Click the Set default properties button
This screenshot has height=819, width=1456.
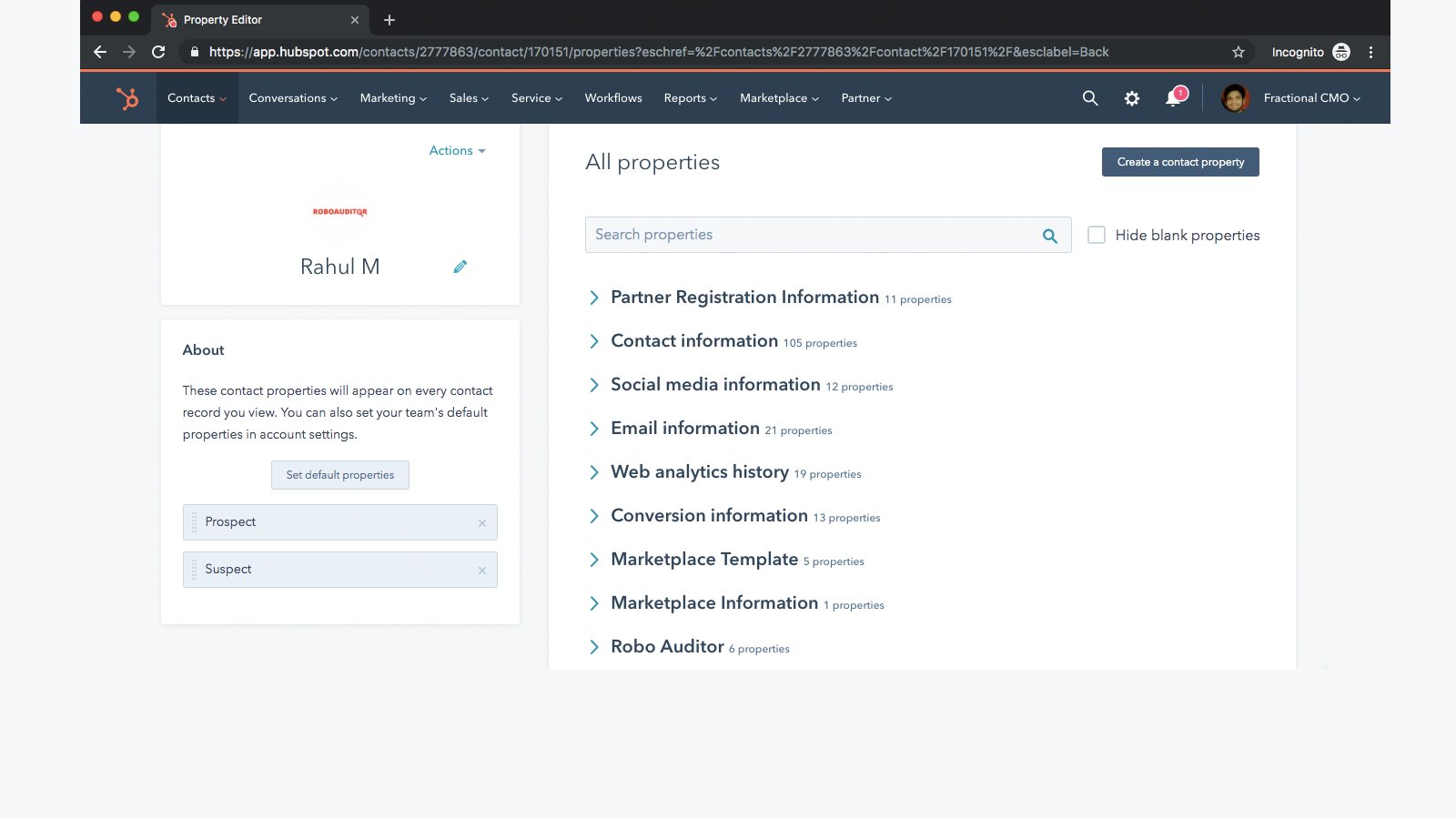click(x=339, y=474)
